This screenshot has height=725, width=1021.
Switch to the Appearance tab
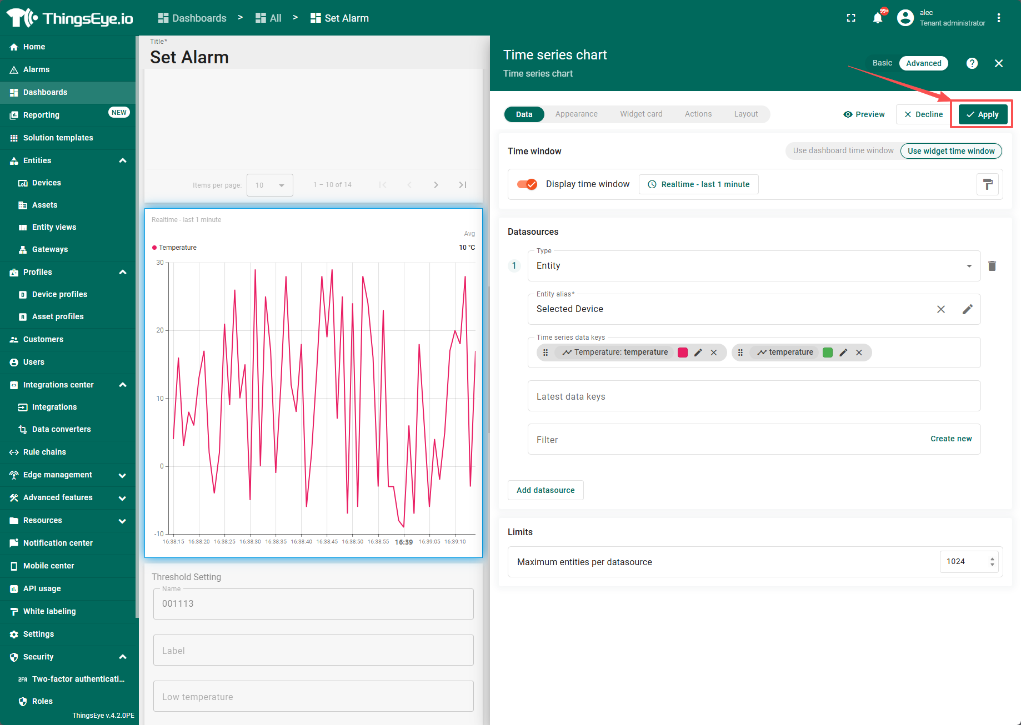tap(576, 114)
